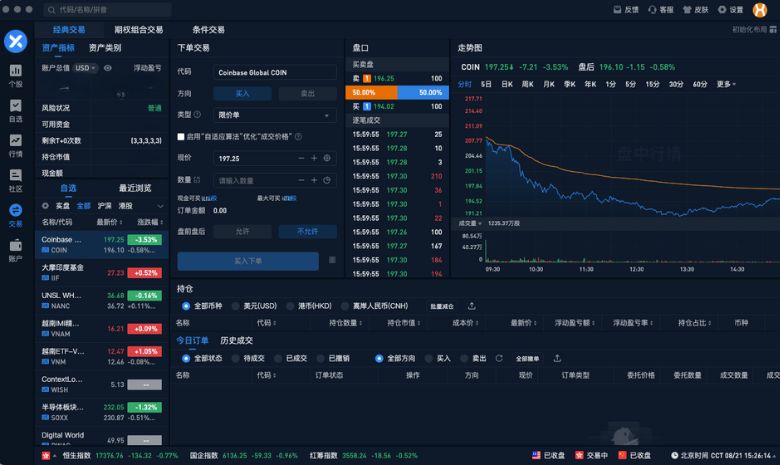Click help icon after 自适应算法 option
Viewport: 780px width, 465px height.
point(298,136)
